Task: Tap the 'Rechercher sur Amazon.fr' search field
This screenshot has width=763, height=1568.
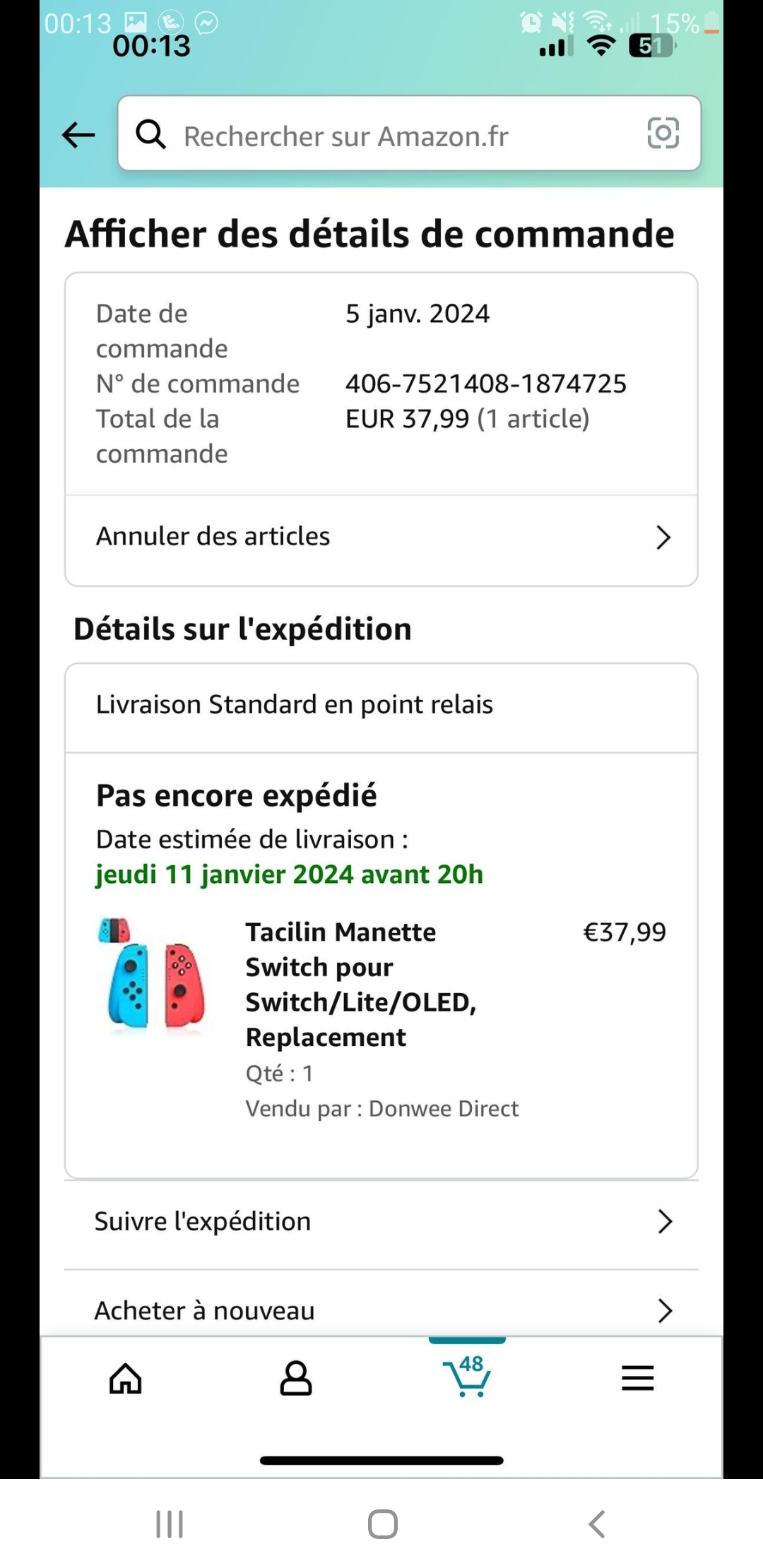Action: pos(396,136)
